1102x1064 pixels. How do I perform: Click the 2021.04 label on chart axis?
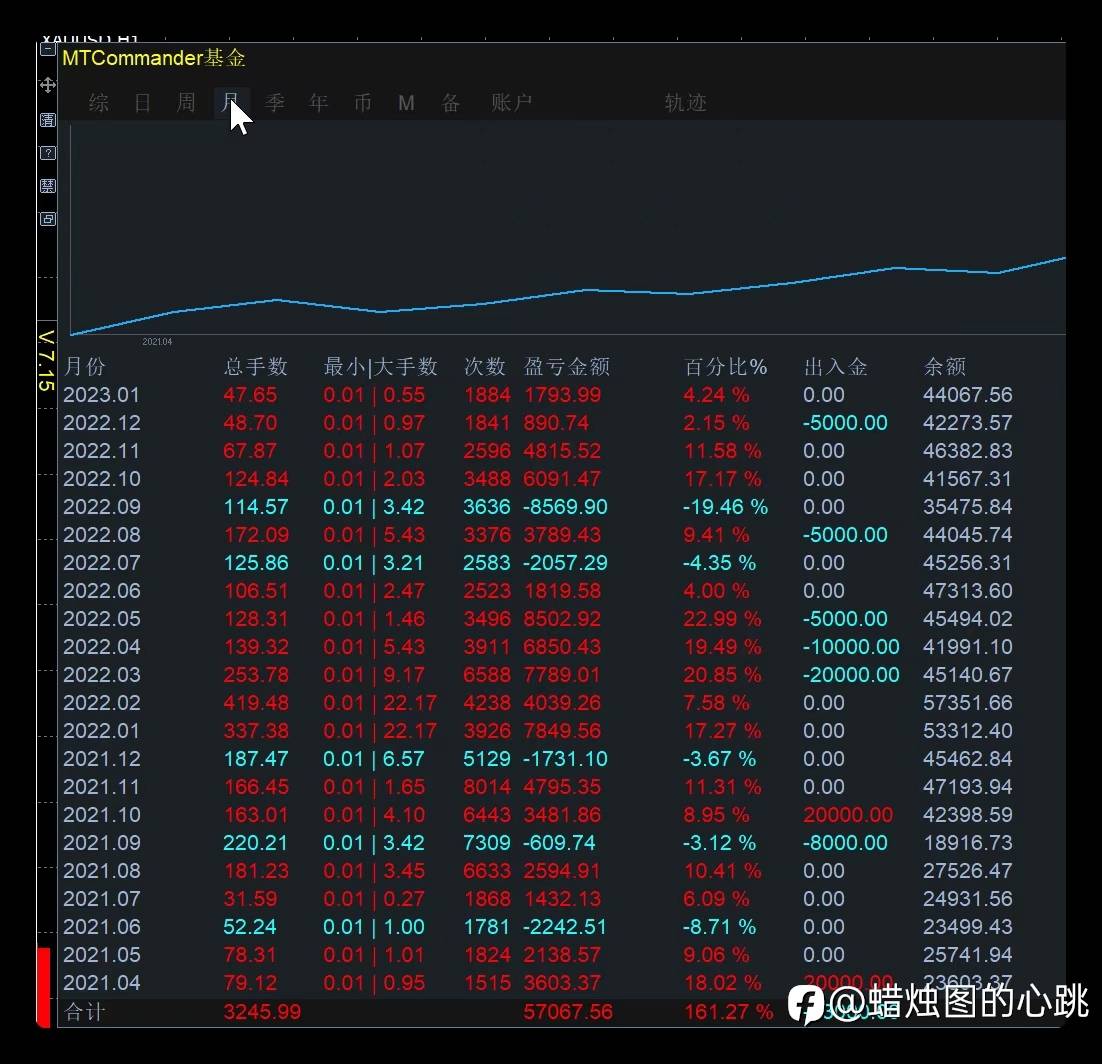(157, 342)
